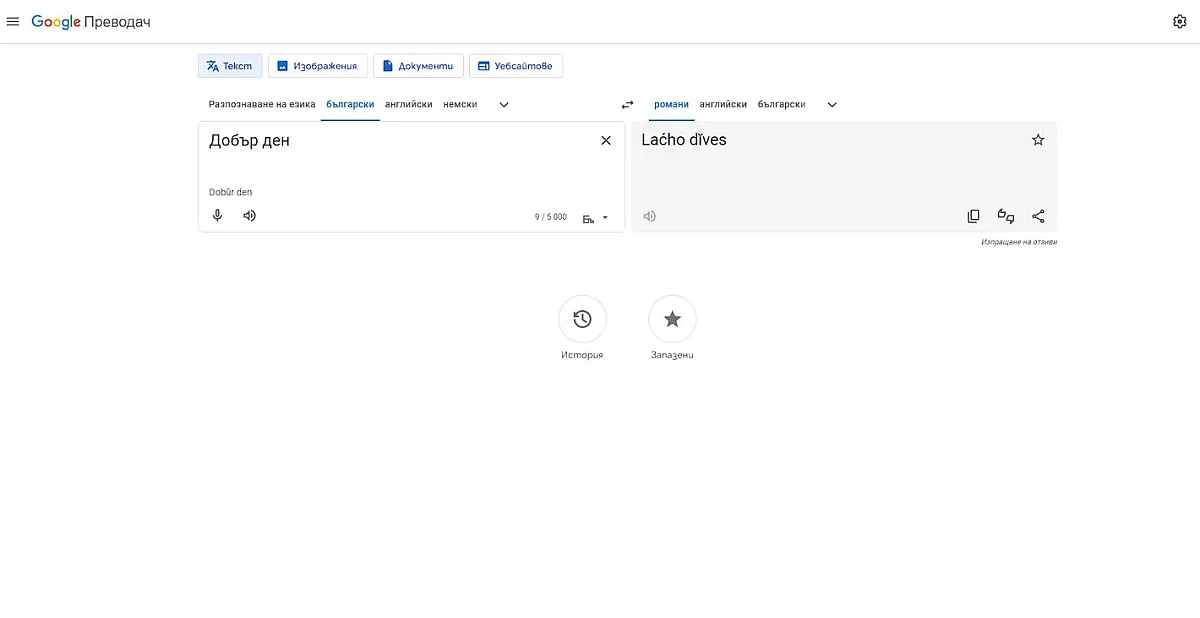Viewport: 1200px width, 618px height.
Task: Copy the translation to clipboard
Action: click(973, 216)
